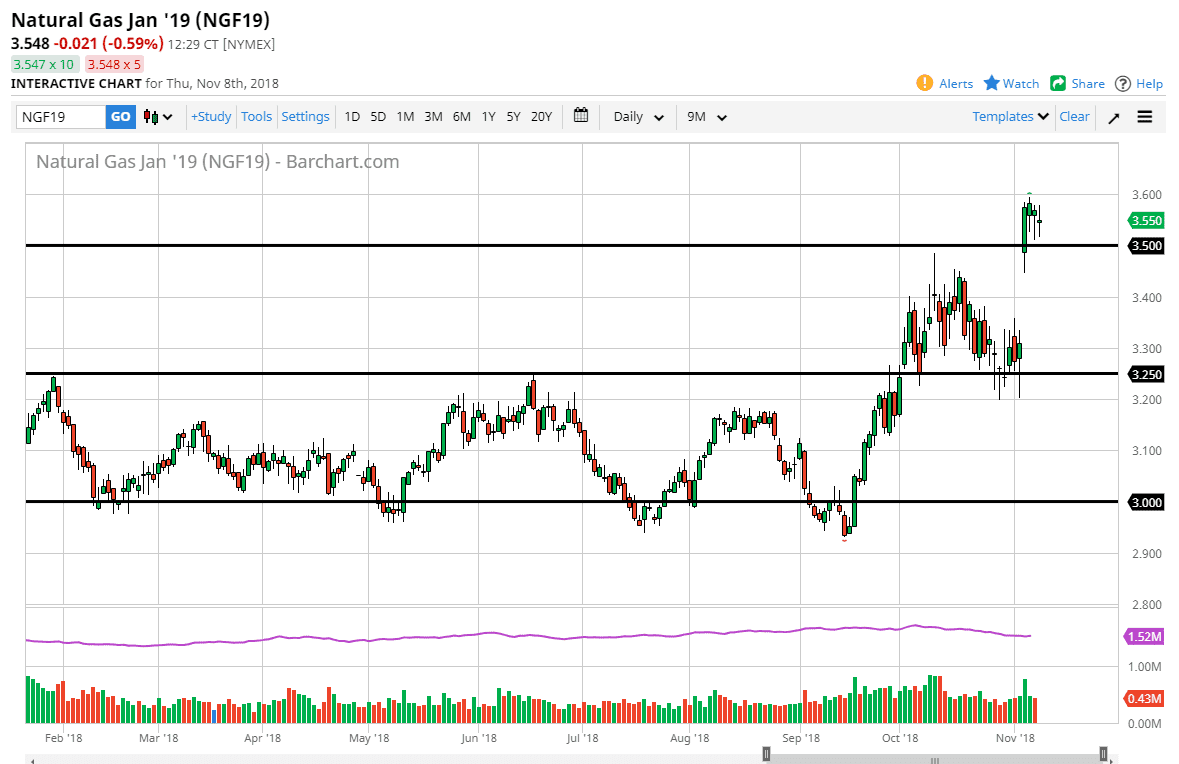Click the Watch link text
1179x764 pixels.
click(1020, 83)
